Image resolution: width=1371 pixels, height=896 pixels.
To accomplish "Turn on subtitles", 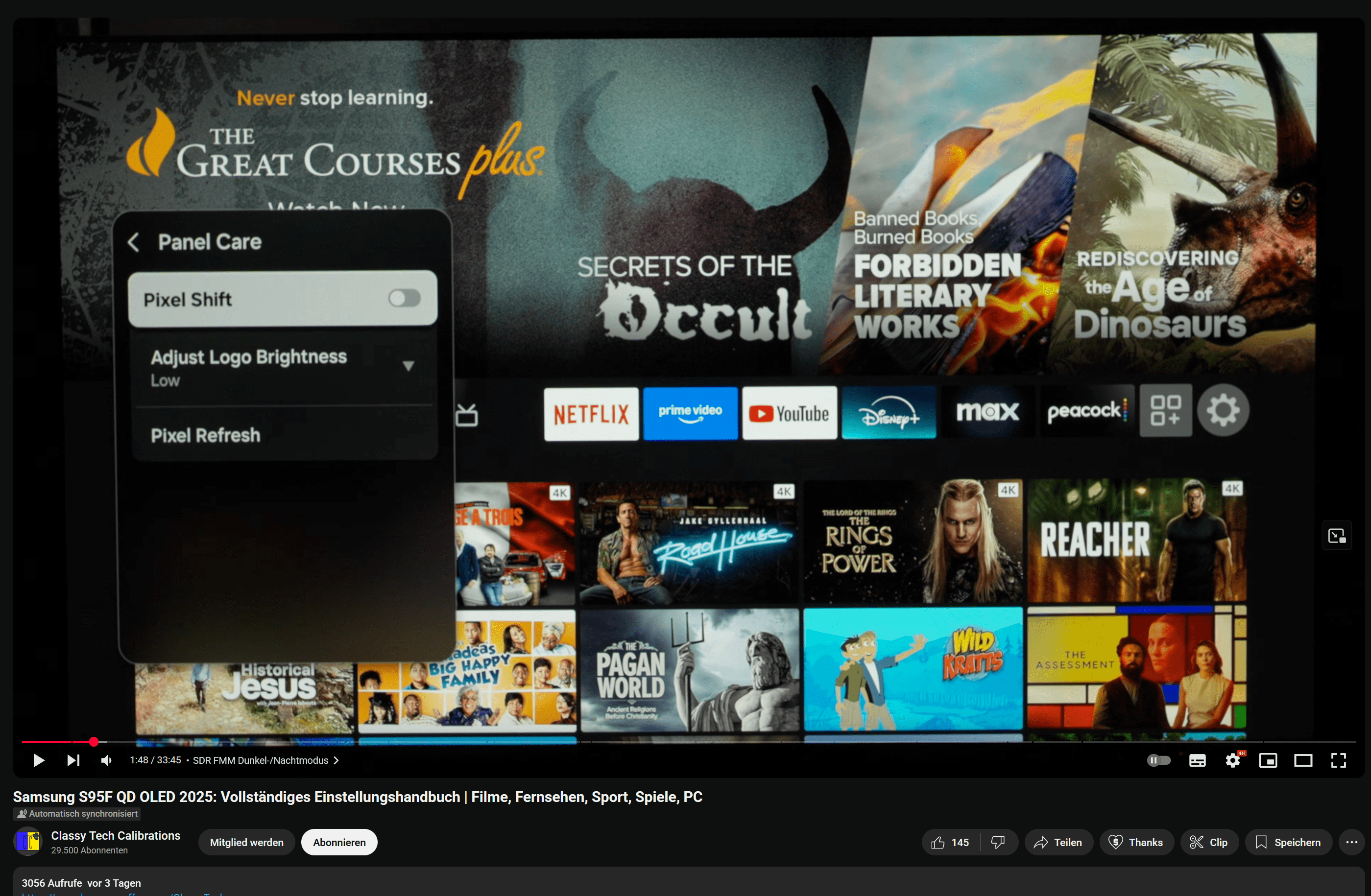I will (1198, 761).
